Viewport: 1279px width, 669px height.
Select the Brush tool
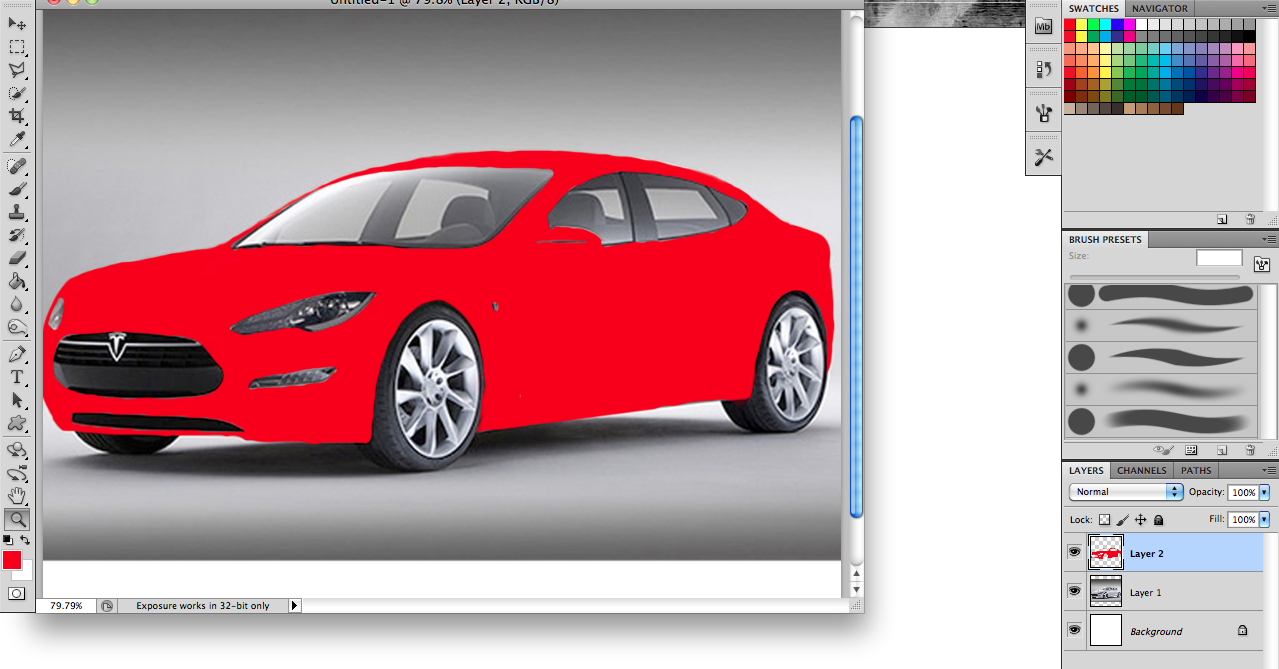(17, 189)
